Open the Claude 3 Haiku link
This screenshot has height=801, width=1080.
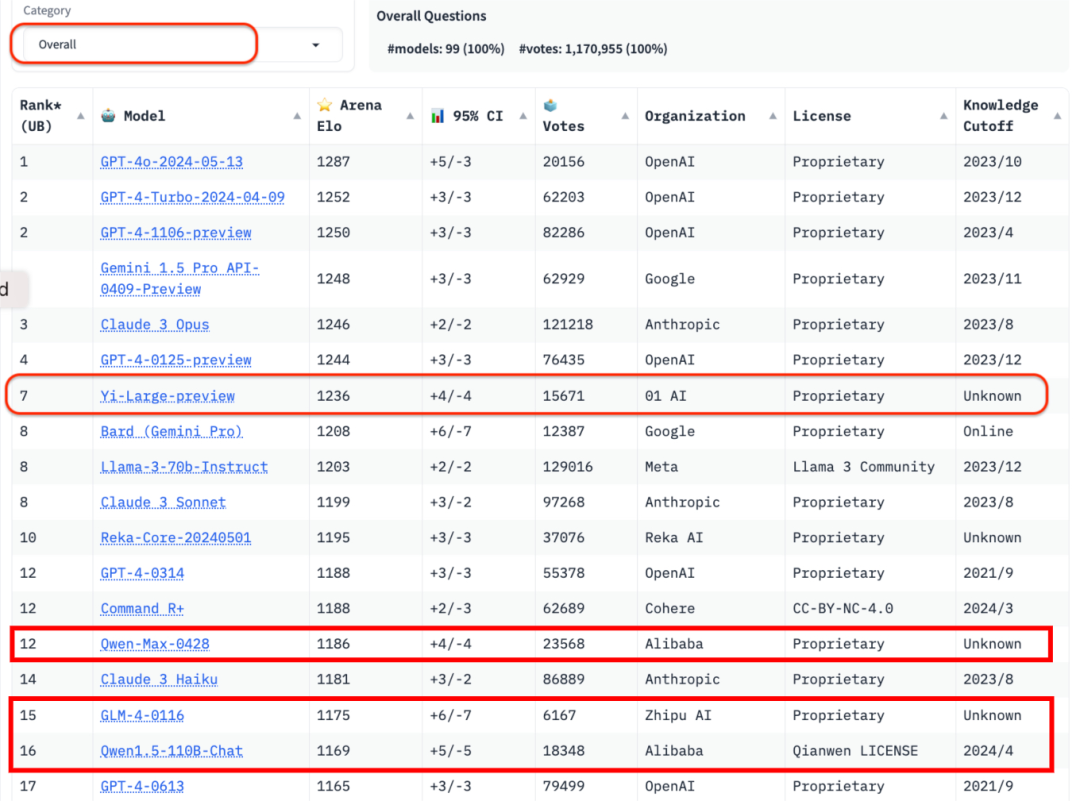tap(159, 680)
